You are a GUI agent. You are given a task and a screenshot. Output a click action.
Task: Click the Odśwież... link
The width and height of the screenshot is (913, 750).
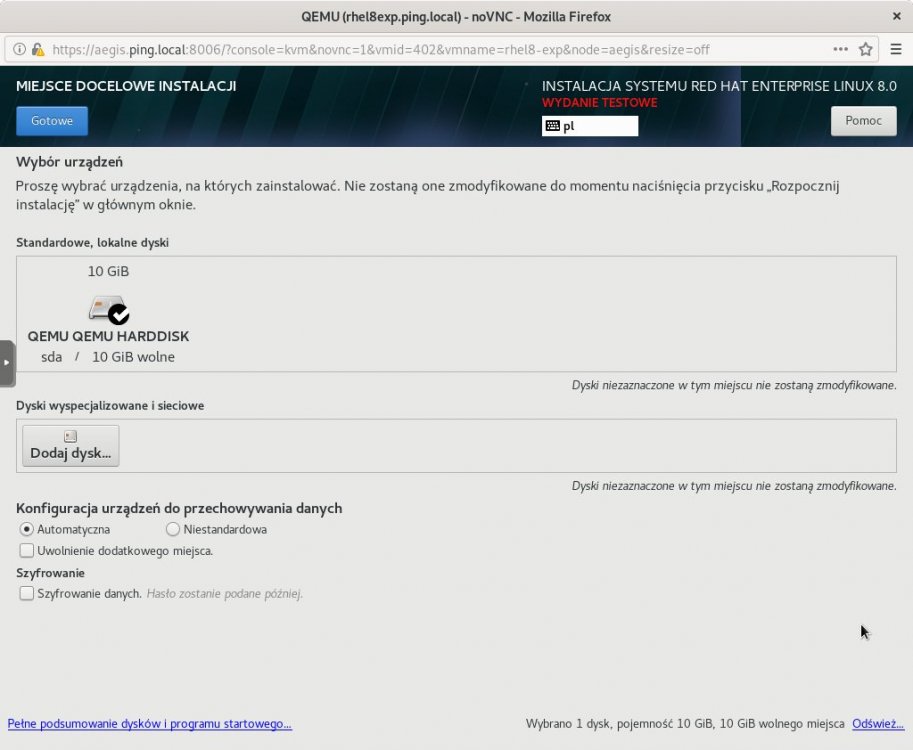877,724
